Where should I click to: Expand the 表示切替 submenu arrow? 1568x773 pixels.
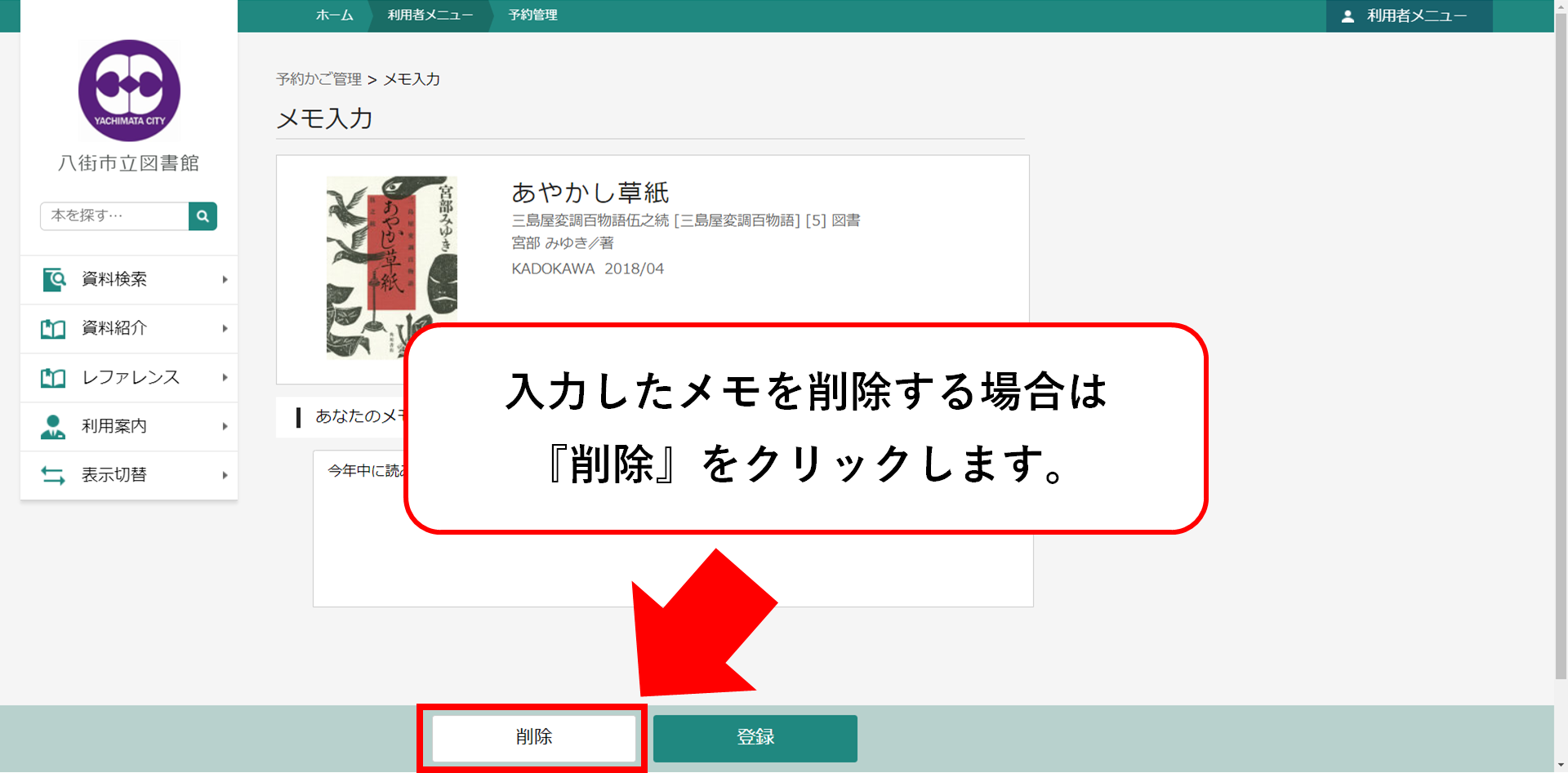coord(225,475)
